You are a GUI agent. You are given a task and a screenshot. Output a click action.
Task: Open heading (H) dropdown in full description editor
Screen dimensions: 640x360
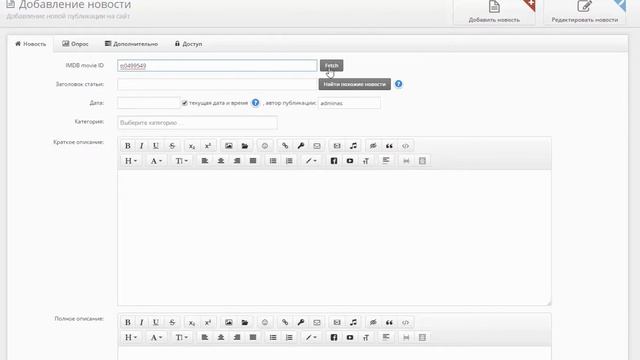(x=131, y=338)
